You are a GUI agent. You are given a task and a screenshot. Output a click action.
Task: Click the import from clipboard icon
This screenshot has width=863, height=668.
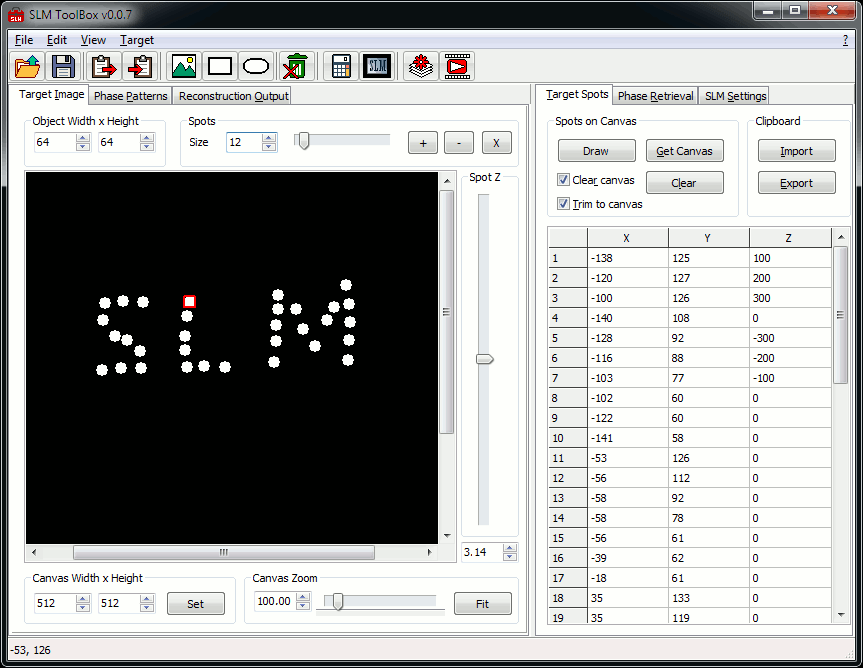point(140,67)
